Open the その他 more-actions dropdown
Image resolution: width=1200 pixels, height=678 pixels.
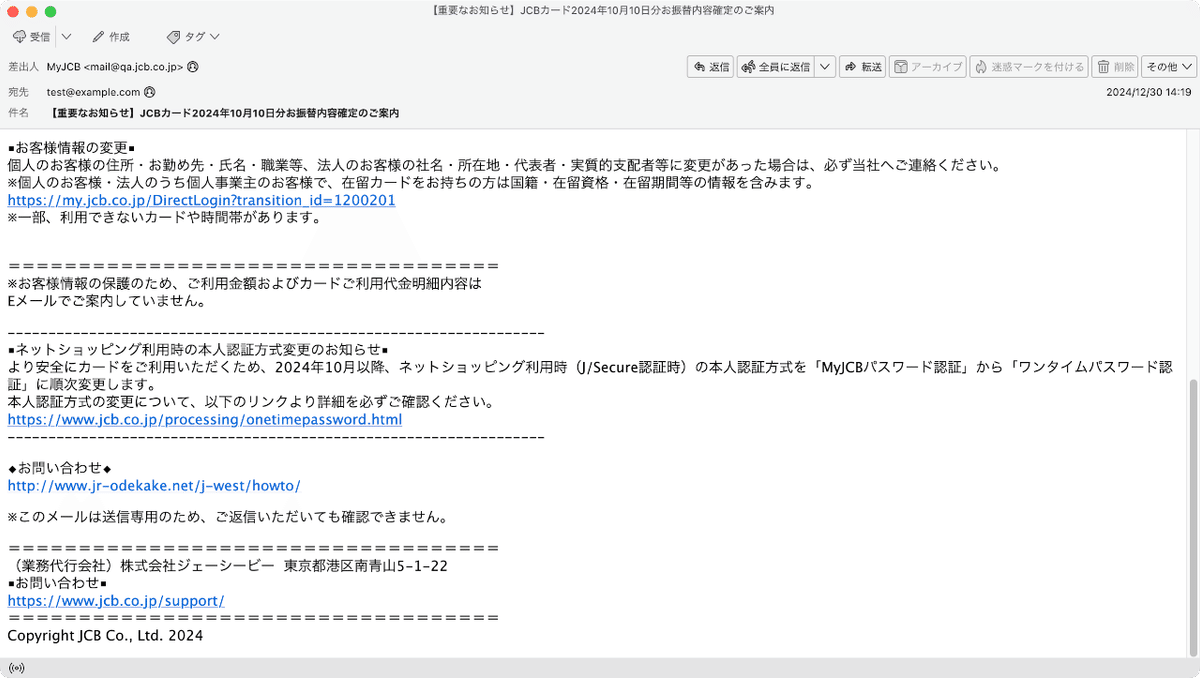tap(1169, 67)
